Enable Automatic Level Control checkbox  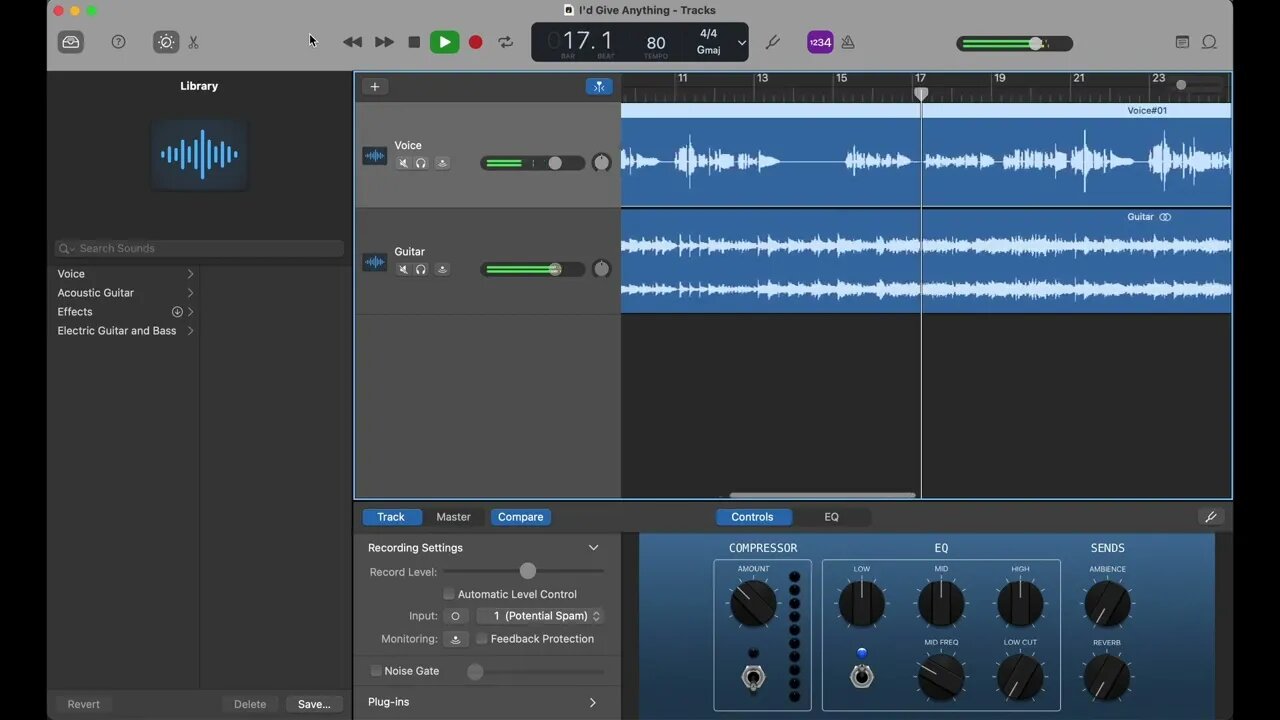[x=449, y=594]
